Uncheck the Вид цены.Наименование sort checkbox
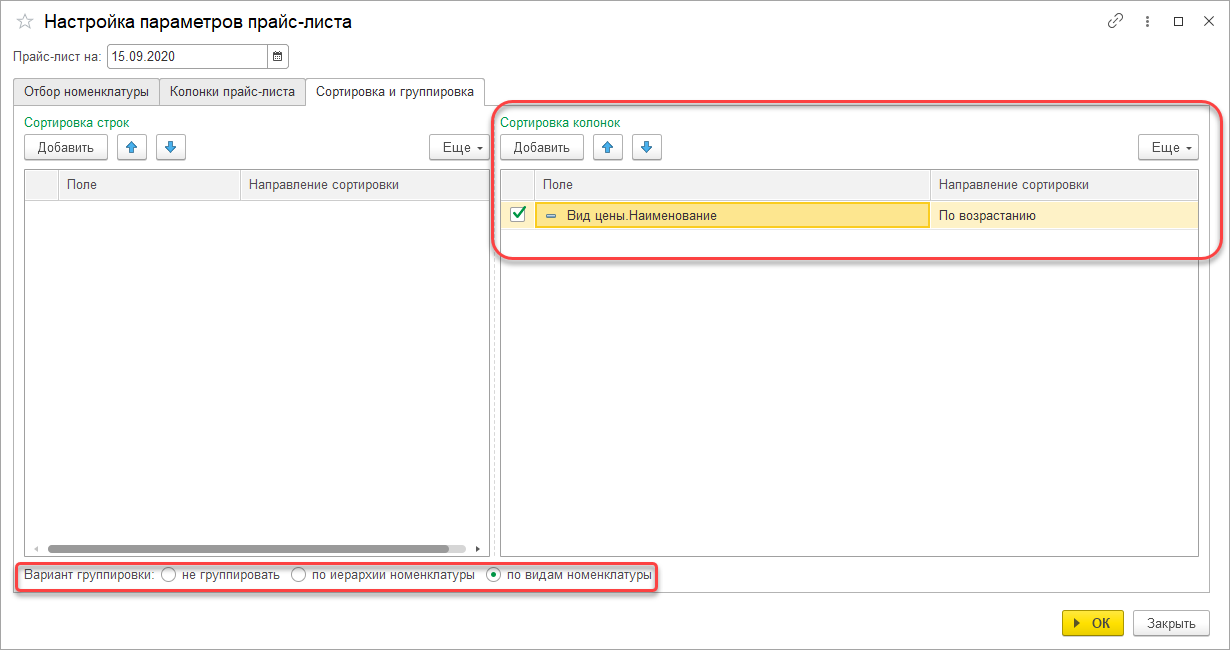This screenshot has height=650, width=1230. [518, 214]
